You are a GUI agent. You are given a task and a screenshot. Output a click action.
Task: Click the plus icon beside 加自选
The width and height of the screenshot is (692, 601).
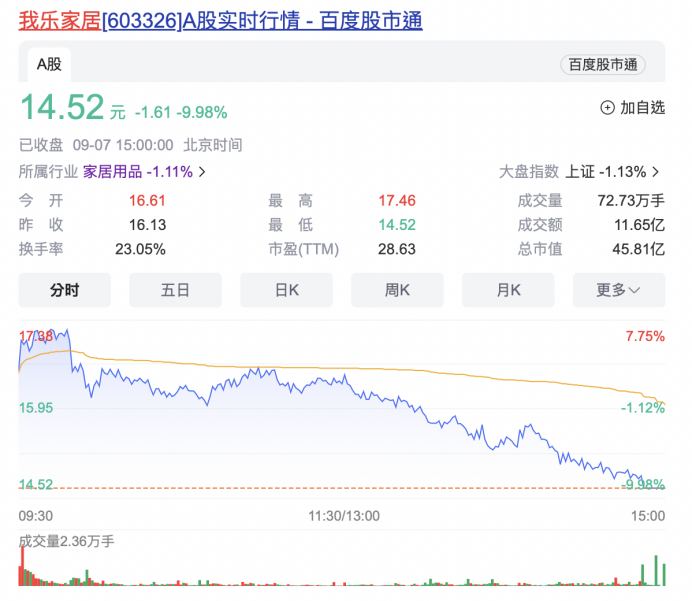[607, 108]
